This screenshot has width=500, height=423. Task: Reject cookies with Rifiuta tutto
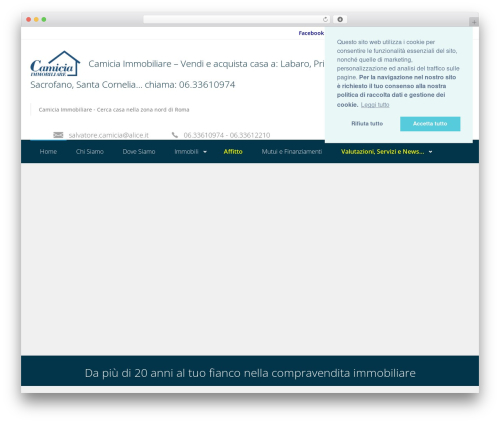pos(367,124)
